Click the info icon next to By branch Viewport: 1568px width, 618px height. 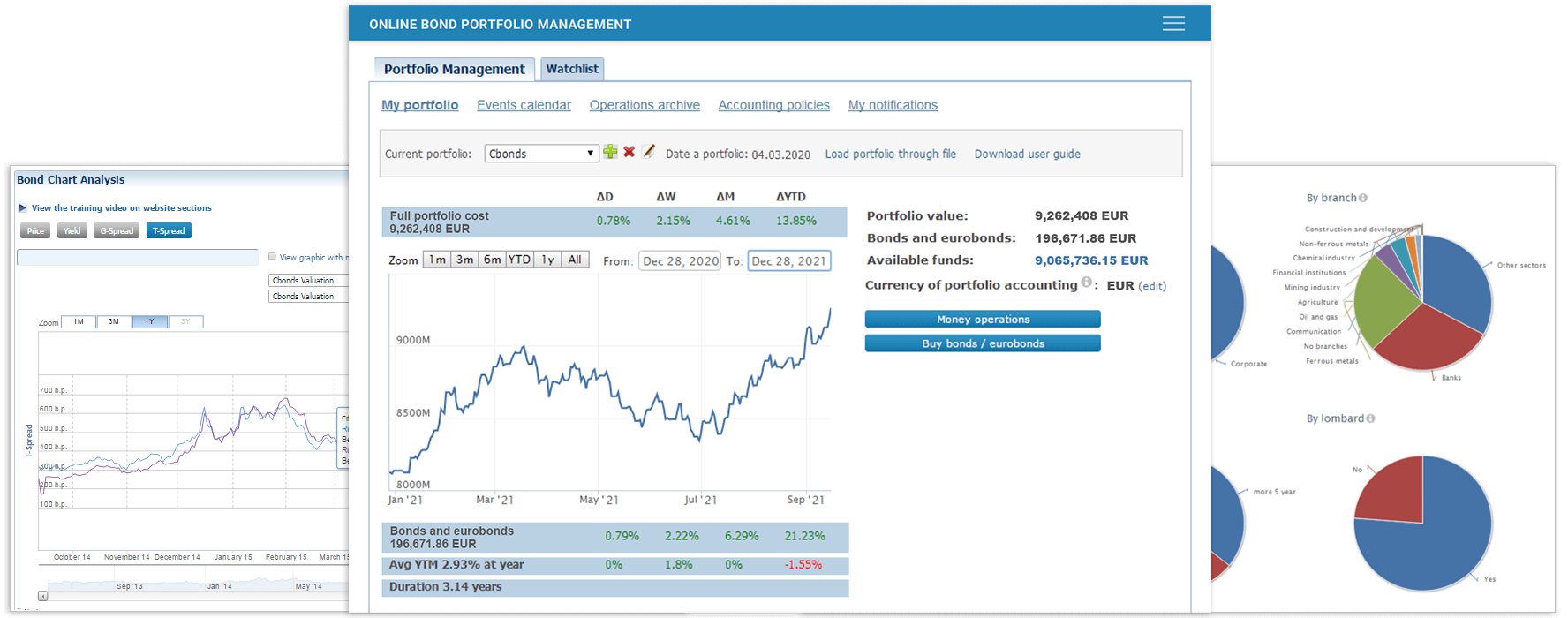pyautogui.click(x=1363, y=198)
